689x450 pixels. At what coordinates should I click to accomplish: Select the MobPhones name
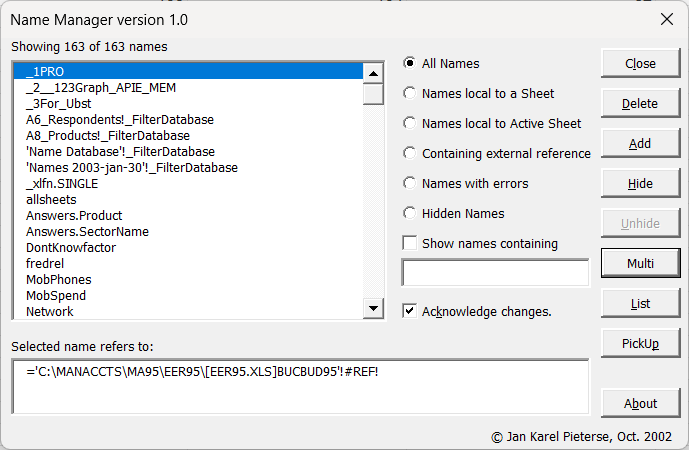pos(189,279)
